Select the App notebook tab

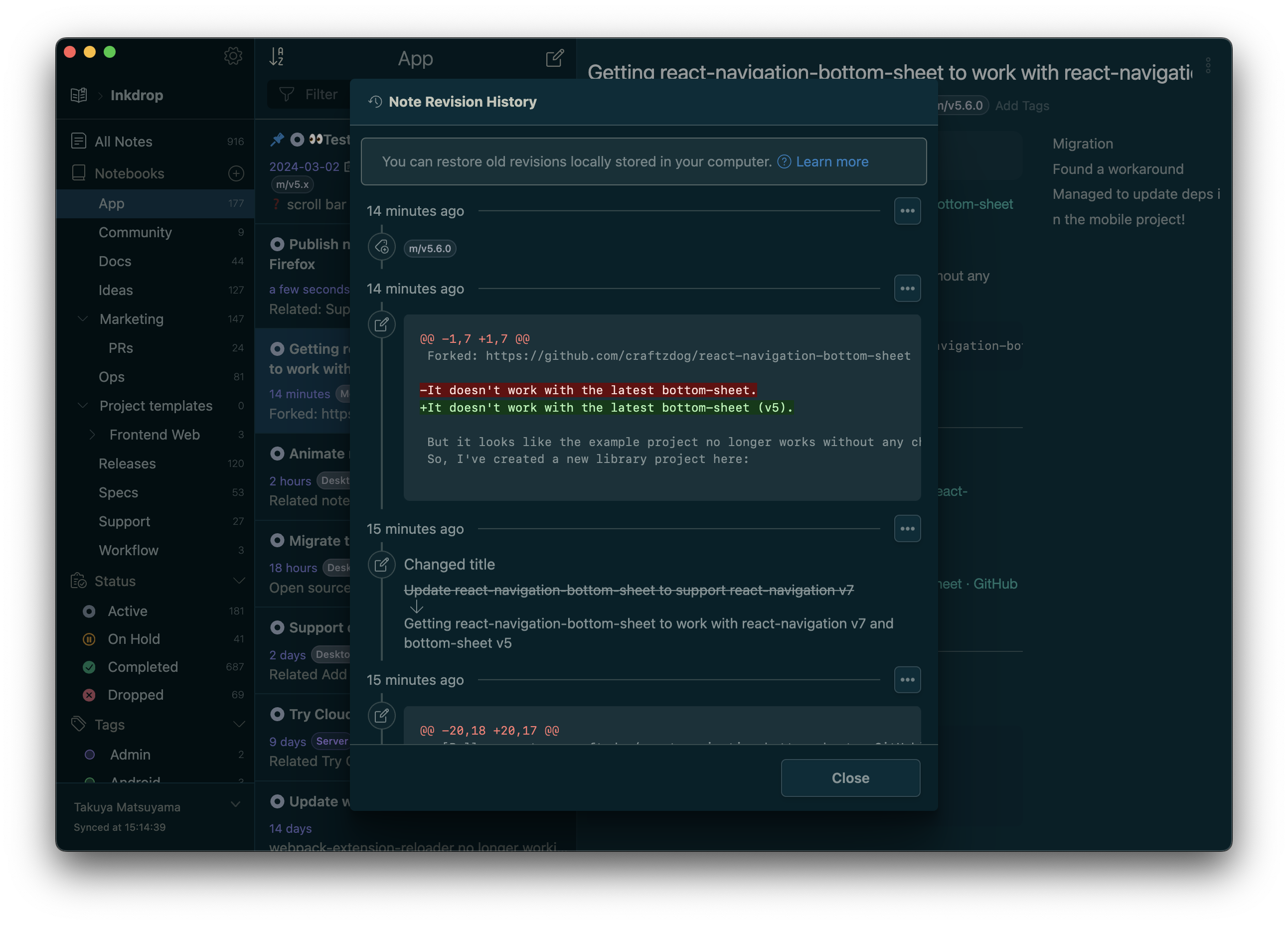pyautogui.click(x=111, y=203)
